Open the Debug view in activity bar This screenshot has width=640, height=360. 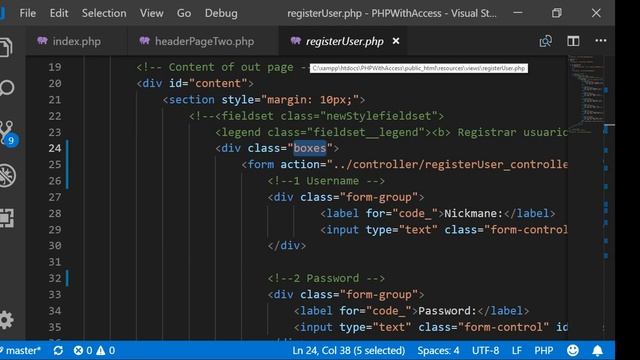[x=7, y=176]
